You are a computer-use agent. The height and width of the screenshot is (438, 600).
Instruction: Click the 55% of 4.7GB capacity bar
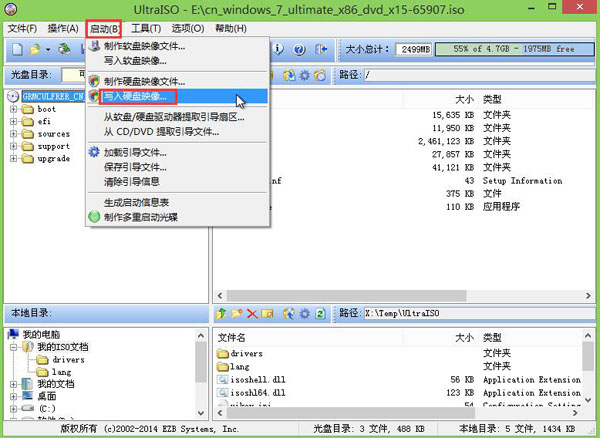pos(514,49)
